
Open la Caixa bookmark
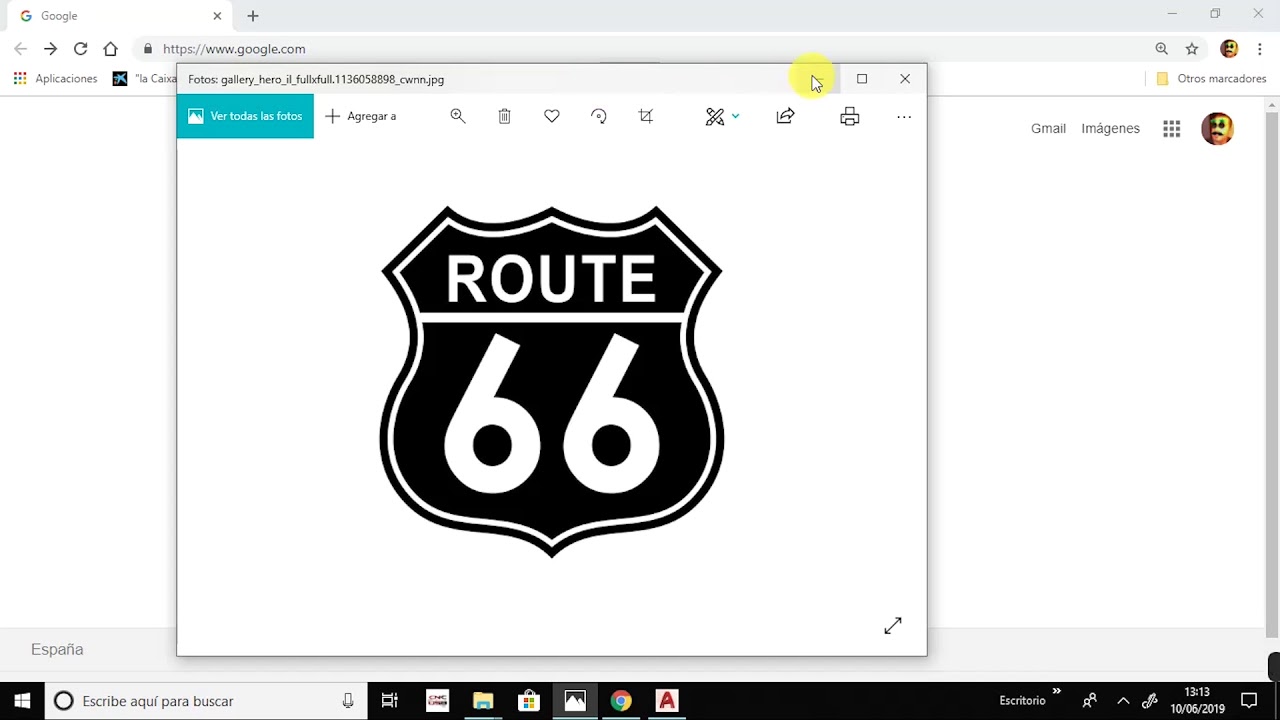pyautogui.click(x=145, y=79)
